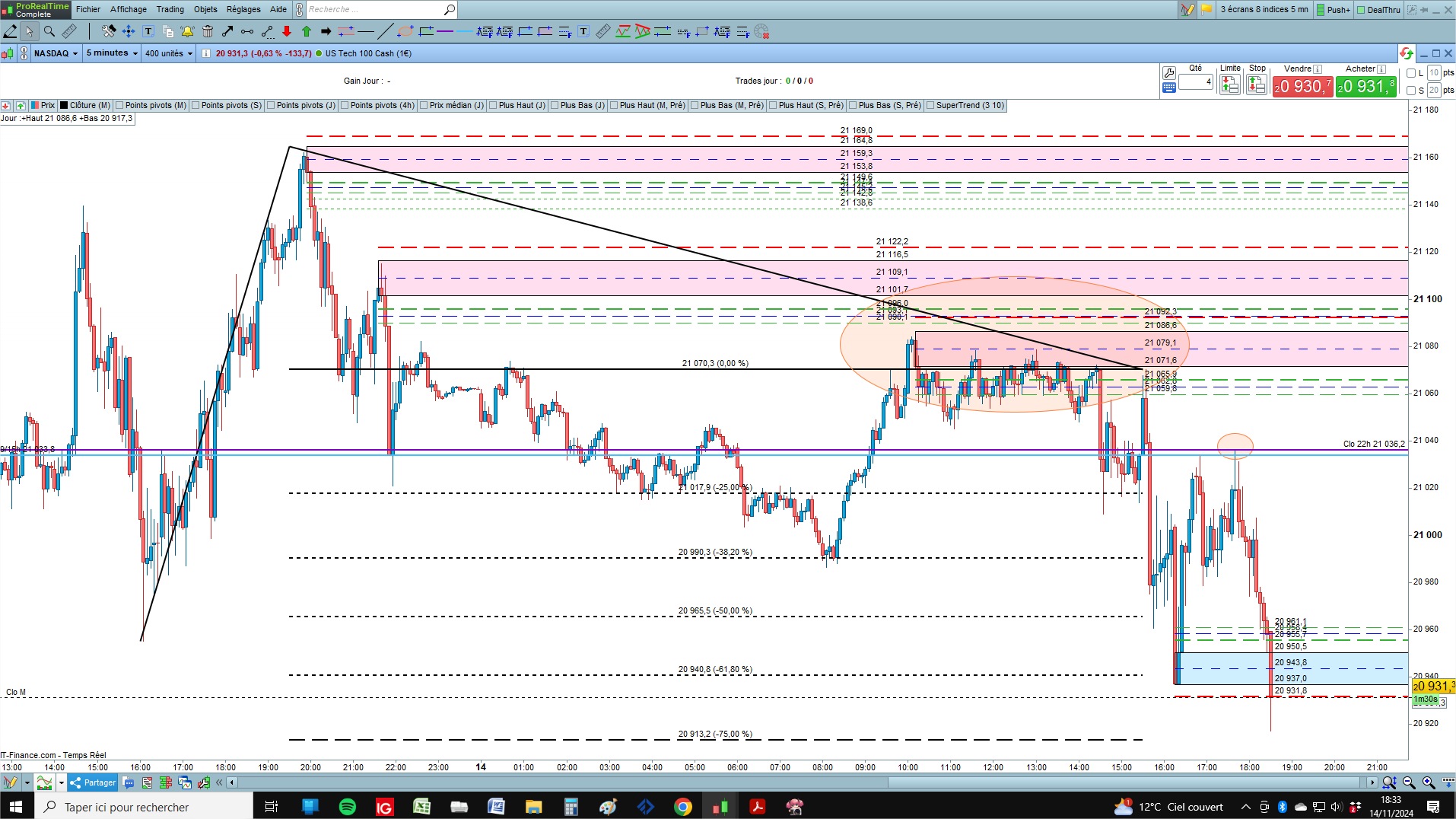Choose the green up arrow drawing tool
The height and width of the screenshot is (819, 1456).
pos(307,31)
